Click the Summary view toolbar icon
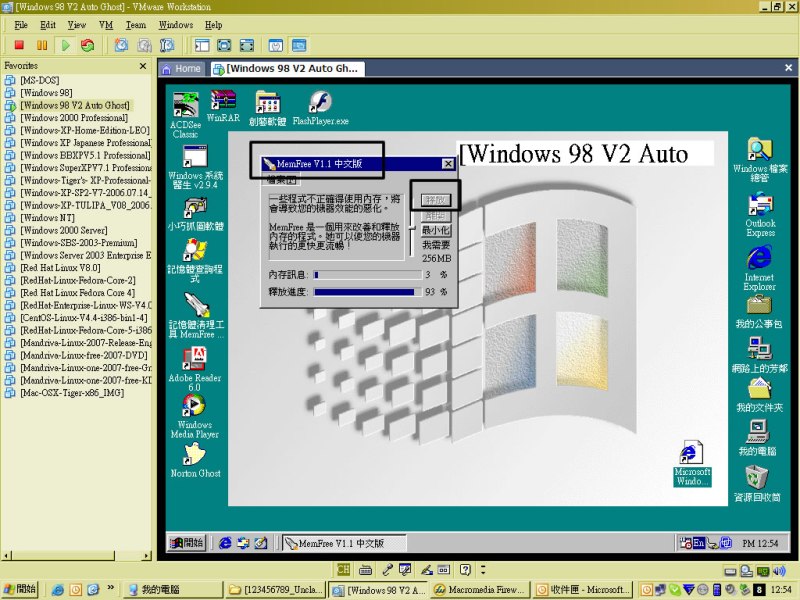This screenshot has width=800, height=600. (x=276, y=45)
